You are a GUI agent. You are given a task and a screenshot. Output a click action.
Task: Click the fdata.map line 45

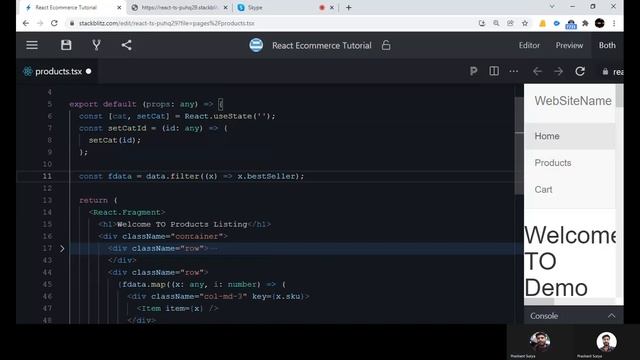[x=202, y=284]
